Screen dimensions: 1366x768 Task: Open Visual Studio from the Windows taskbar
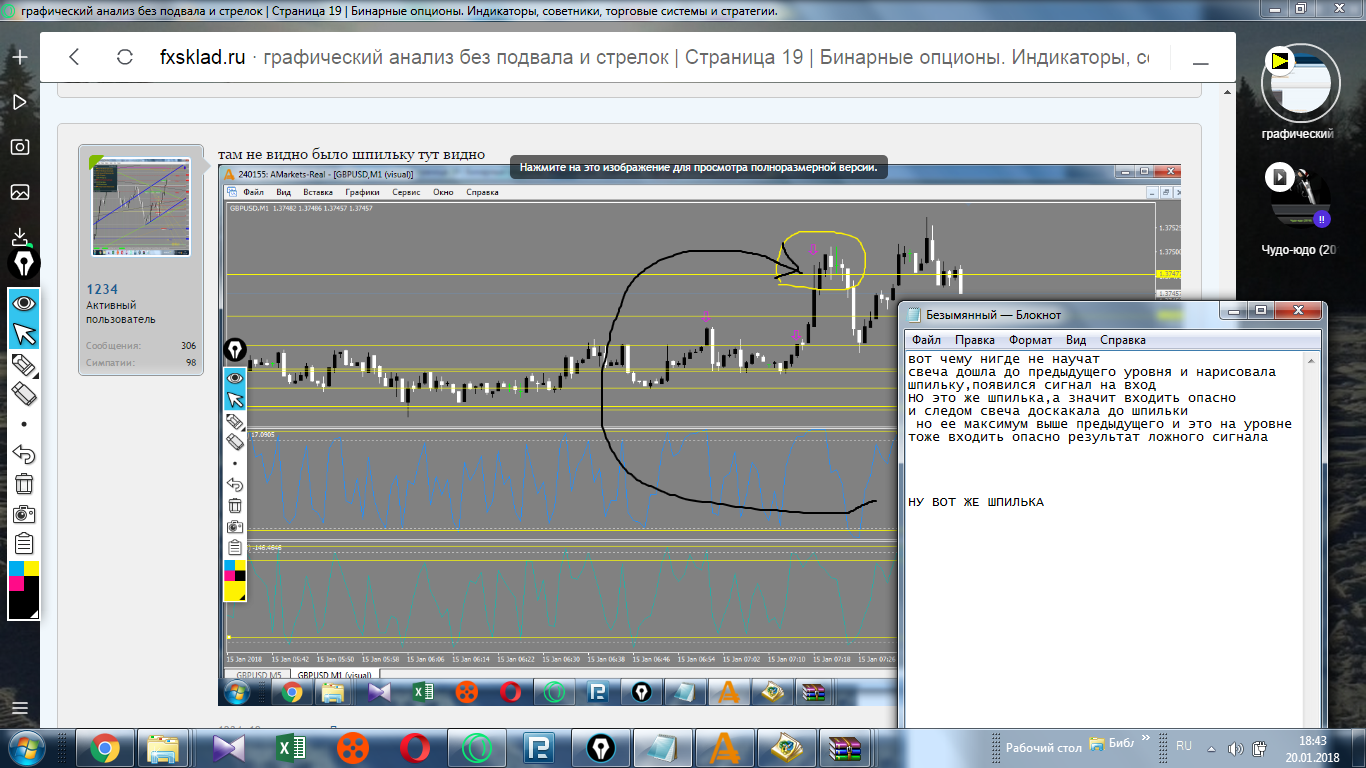click(x=229, y=748)
